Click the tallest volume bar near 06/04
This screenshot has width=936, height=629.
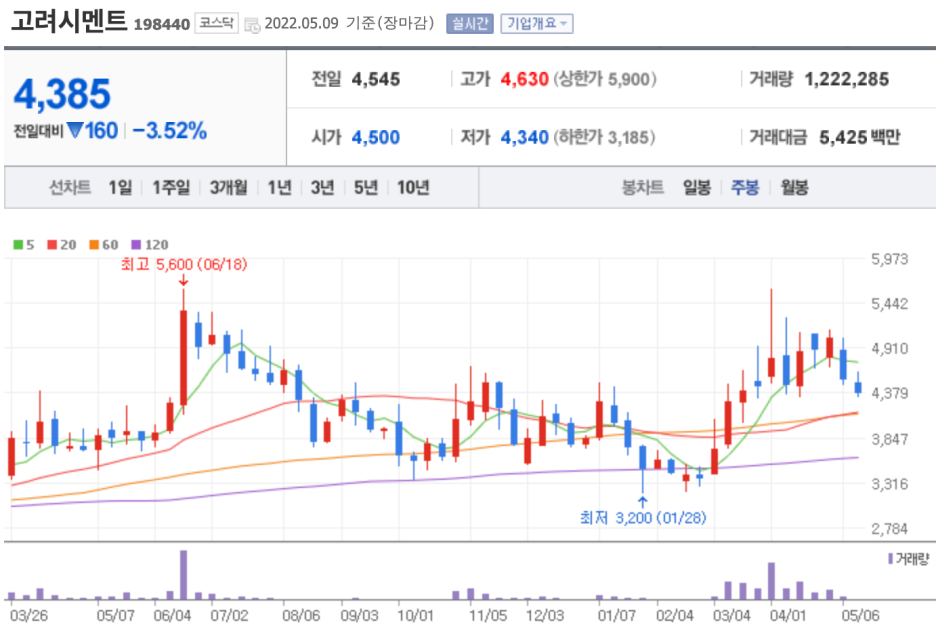(183, 575)
